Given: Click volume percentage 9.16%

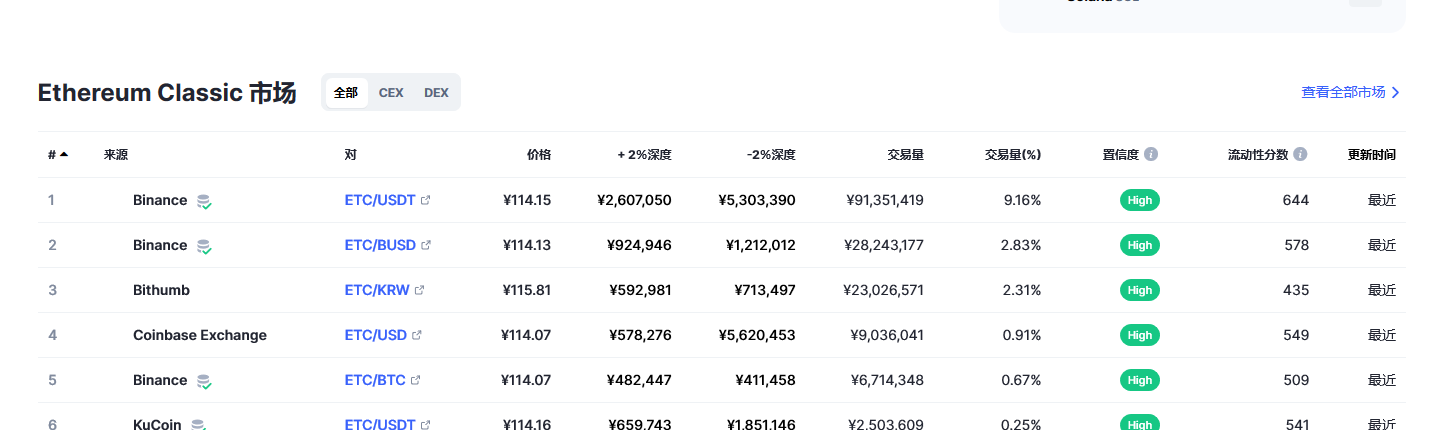Looking at the screenshot, I should 1022,200.
